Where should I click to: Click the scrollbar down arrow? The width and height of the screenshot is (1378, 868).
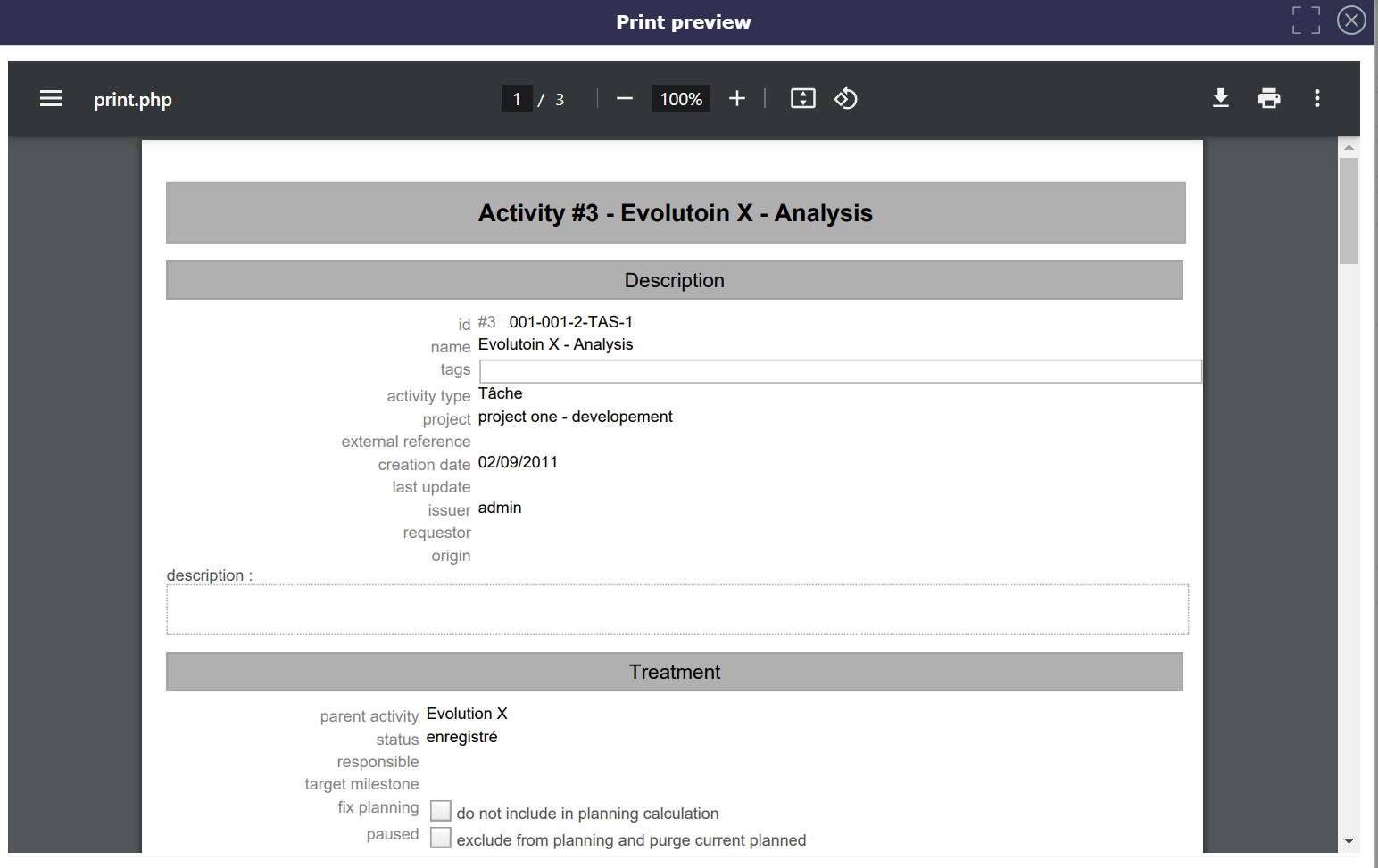(1349, 841)
